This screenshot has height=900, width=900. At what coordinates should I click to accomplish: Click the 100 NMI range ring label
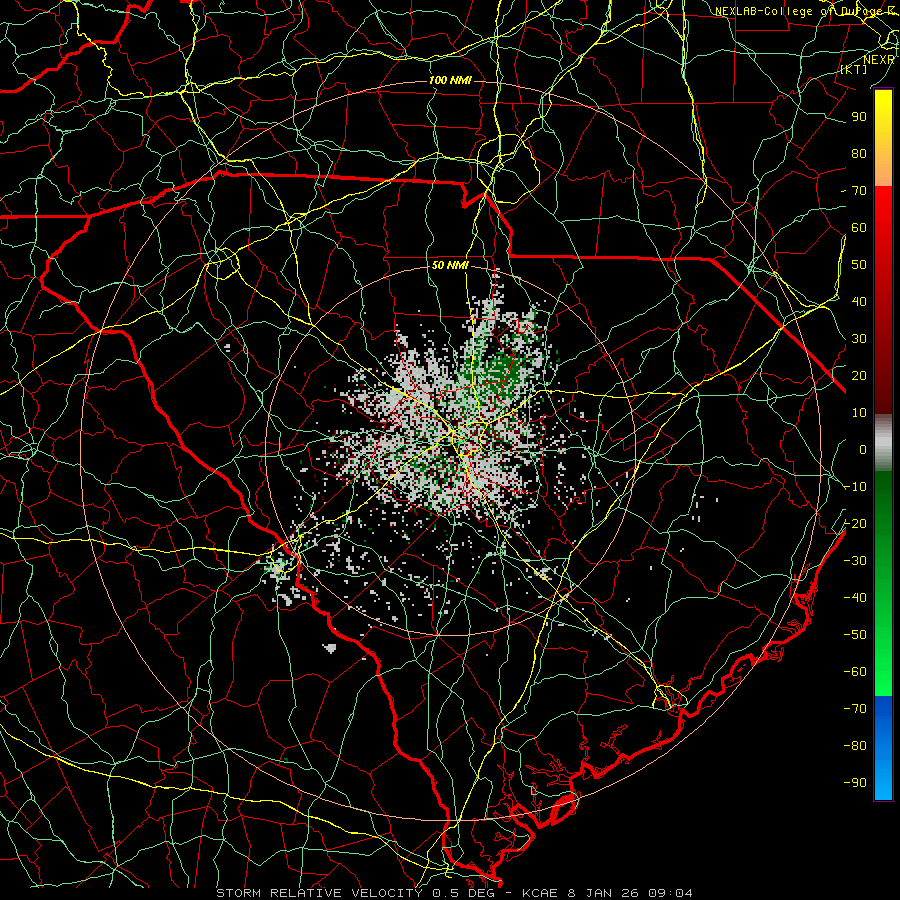450,80
